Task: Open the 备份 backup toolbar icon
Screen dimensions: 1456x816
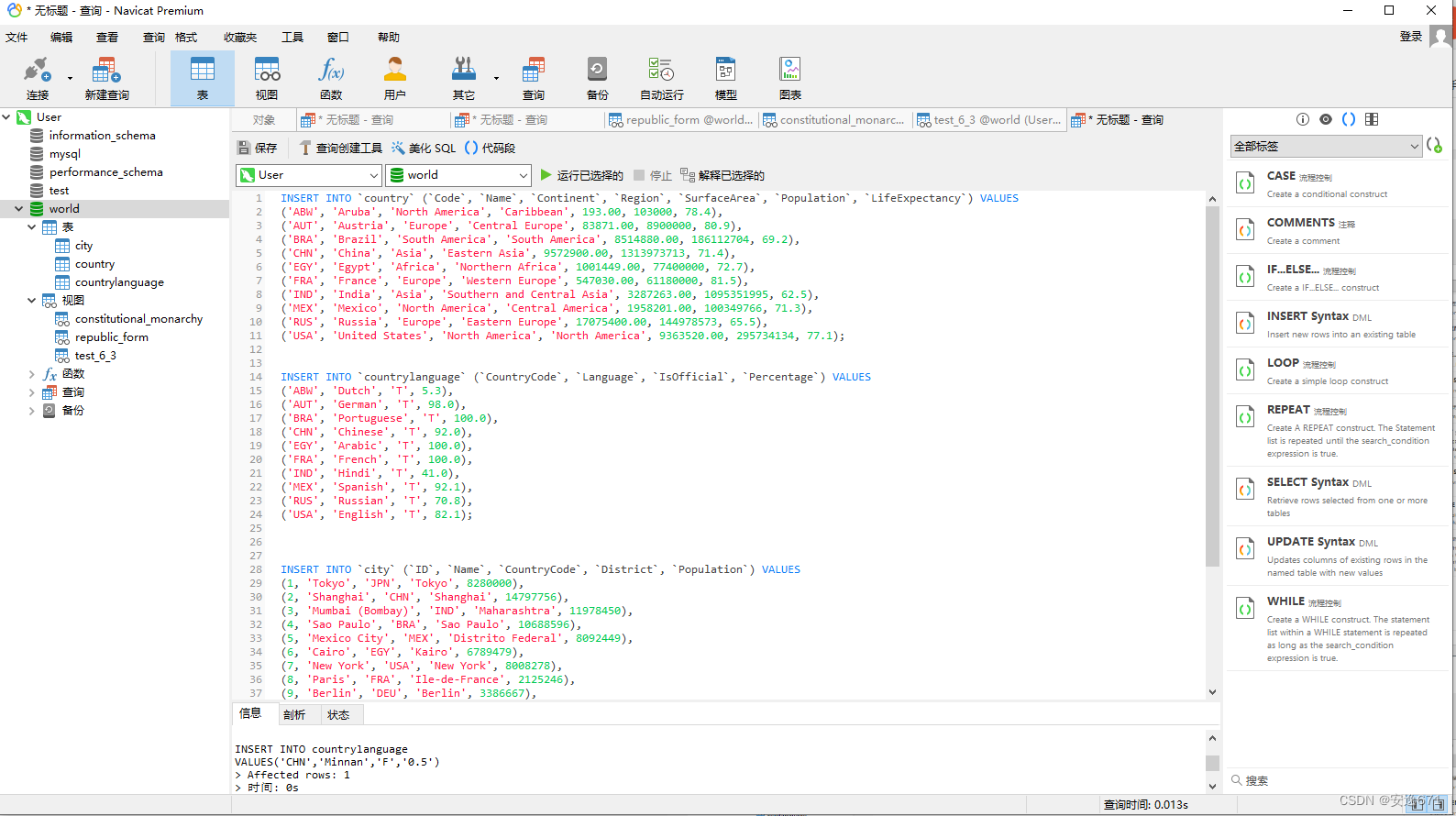Action: click(598, 78)
